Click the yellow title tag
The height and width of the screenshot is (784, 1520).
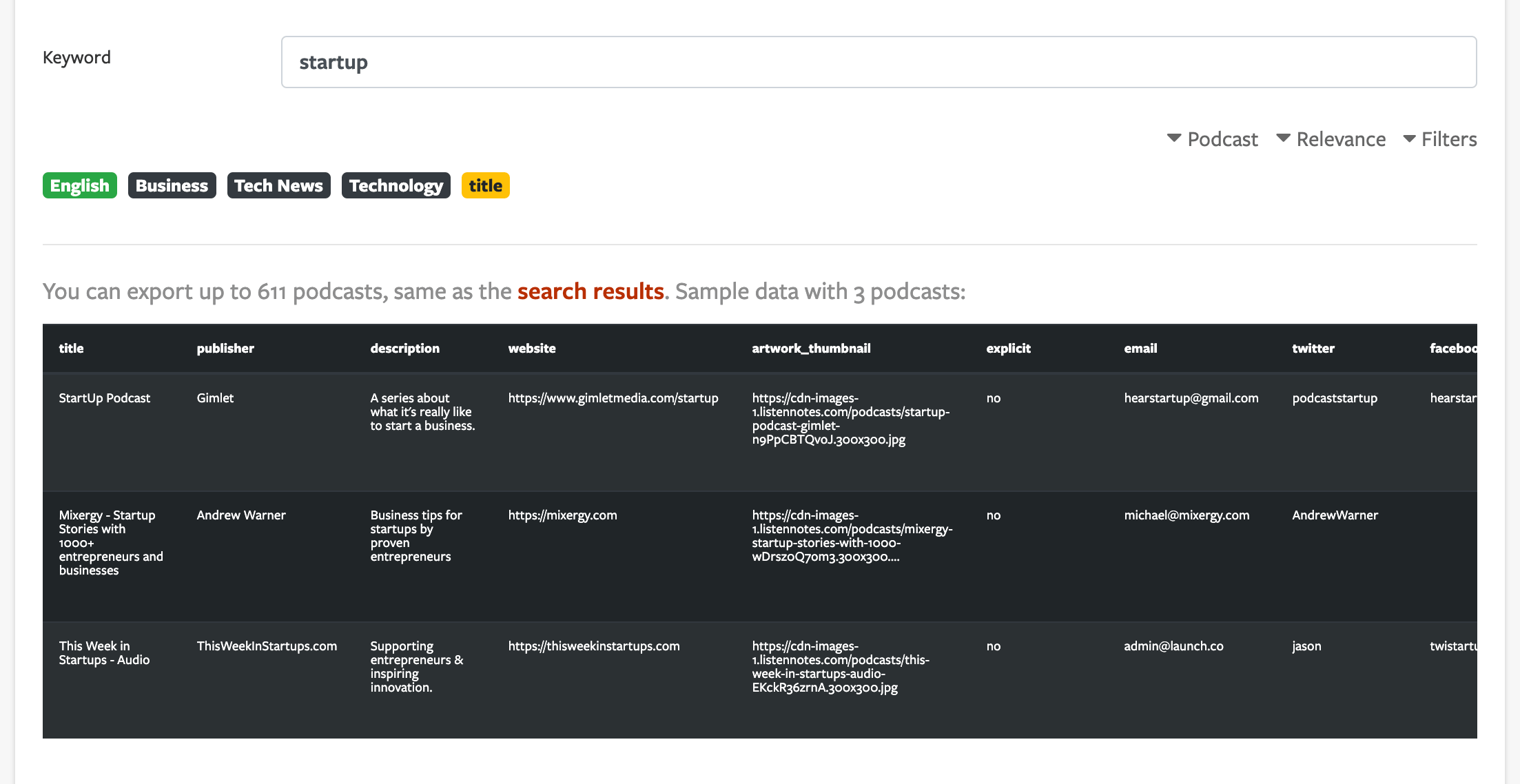tap(486, 185)
